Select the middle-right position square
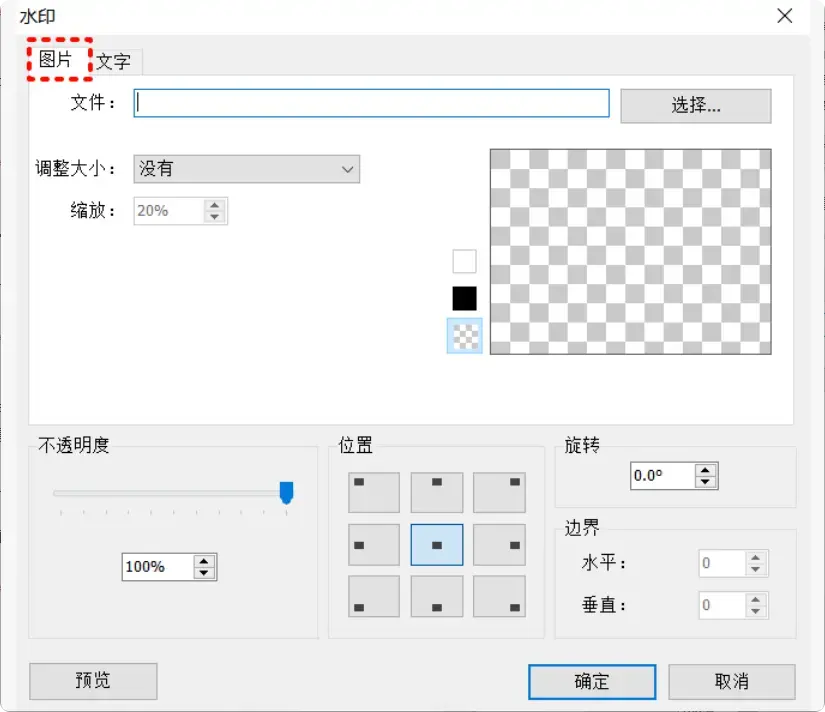Screen dimensions: 825x712 pos(500,545)
